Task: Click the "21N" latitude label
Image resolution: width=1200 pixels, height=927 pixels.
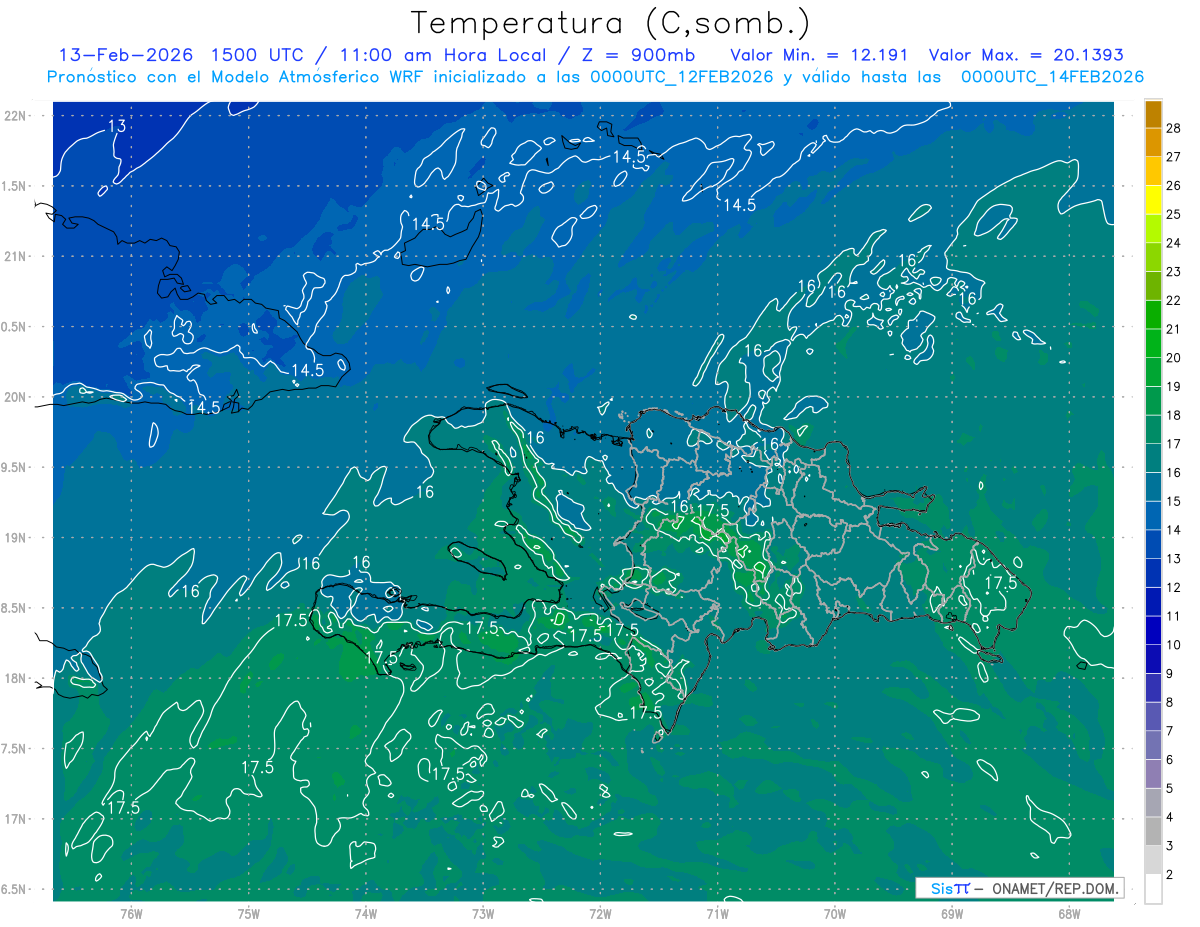Action: coord(15,256)
